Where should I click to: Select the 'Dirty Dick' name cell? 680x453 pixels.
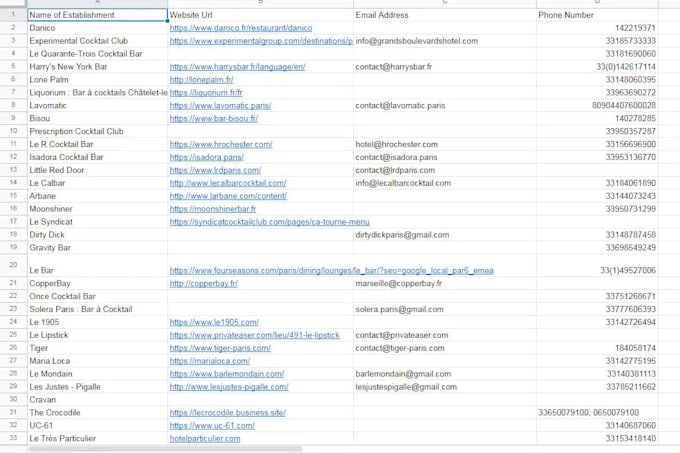[98, 235]
